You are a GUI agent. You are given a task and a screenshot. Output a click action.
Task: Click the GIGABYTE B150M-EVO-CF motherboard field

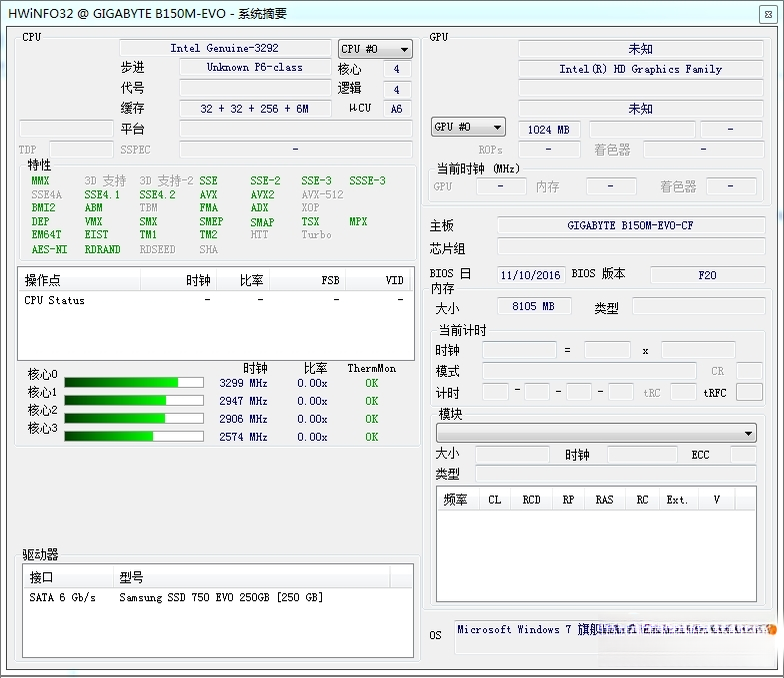click(630, 226)
